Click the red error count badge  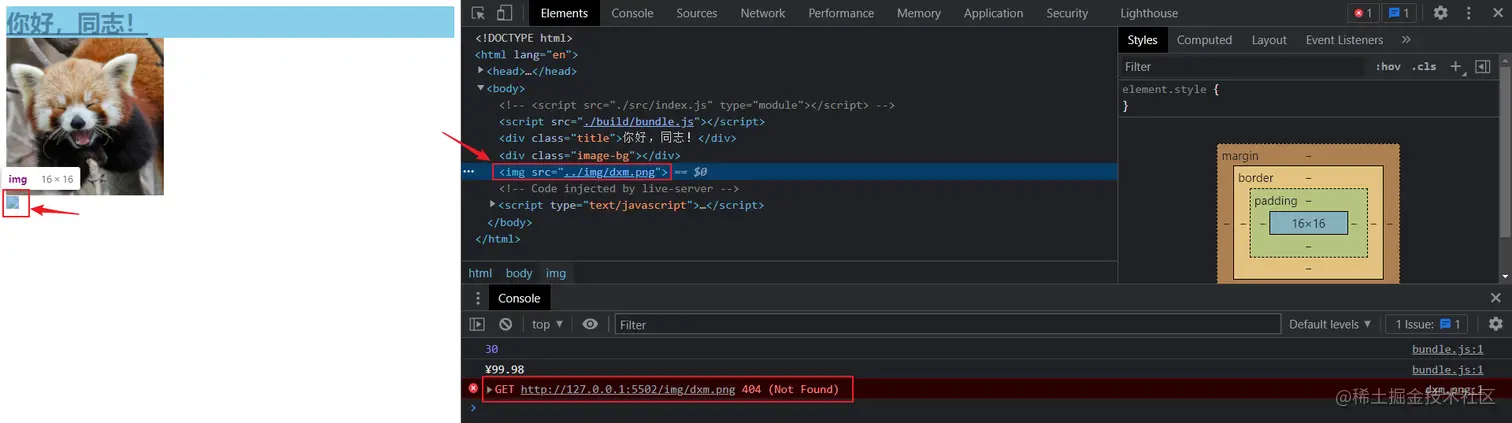click(x=1362, y=13)
